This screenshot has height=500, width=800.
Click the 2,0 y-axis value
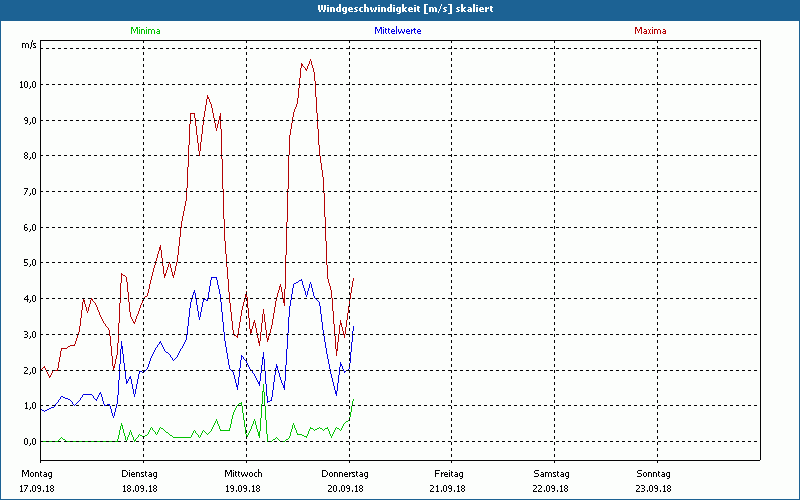(30, 370)
